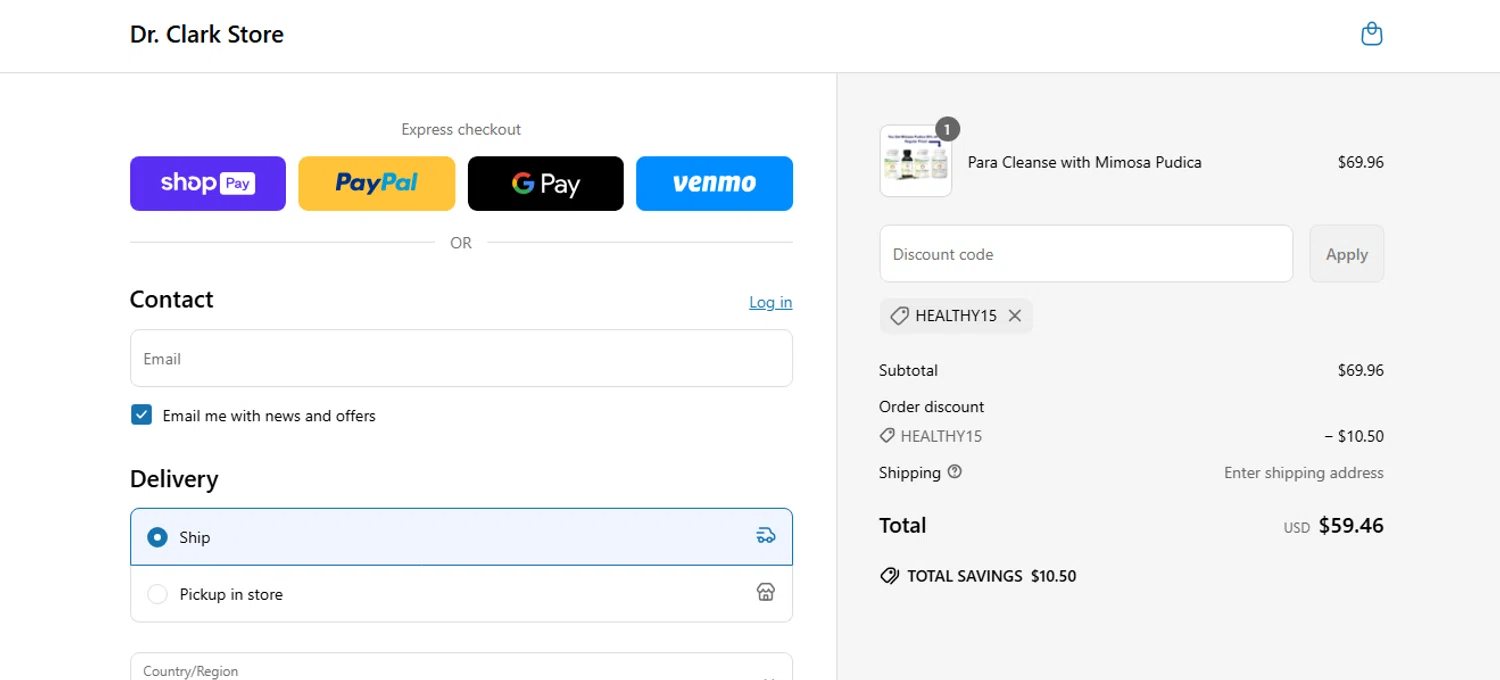Pay with PayPal express checkout
This screenshot has height=680, width=1500.
click(x=377, y=183)
